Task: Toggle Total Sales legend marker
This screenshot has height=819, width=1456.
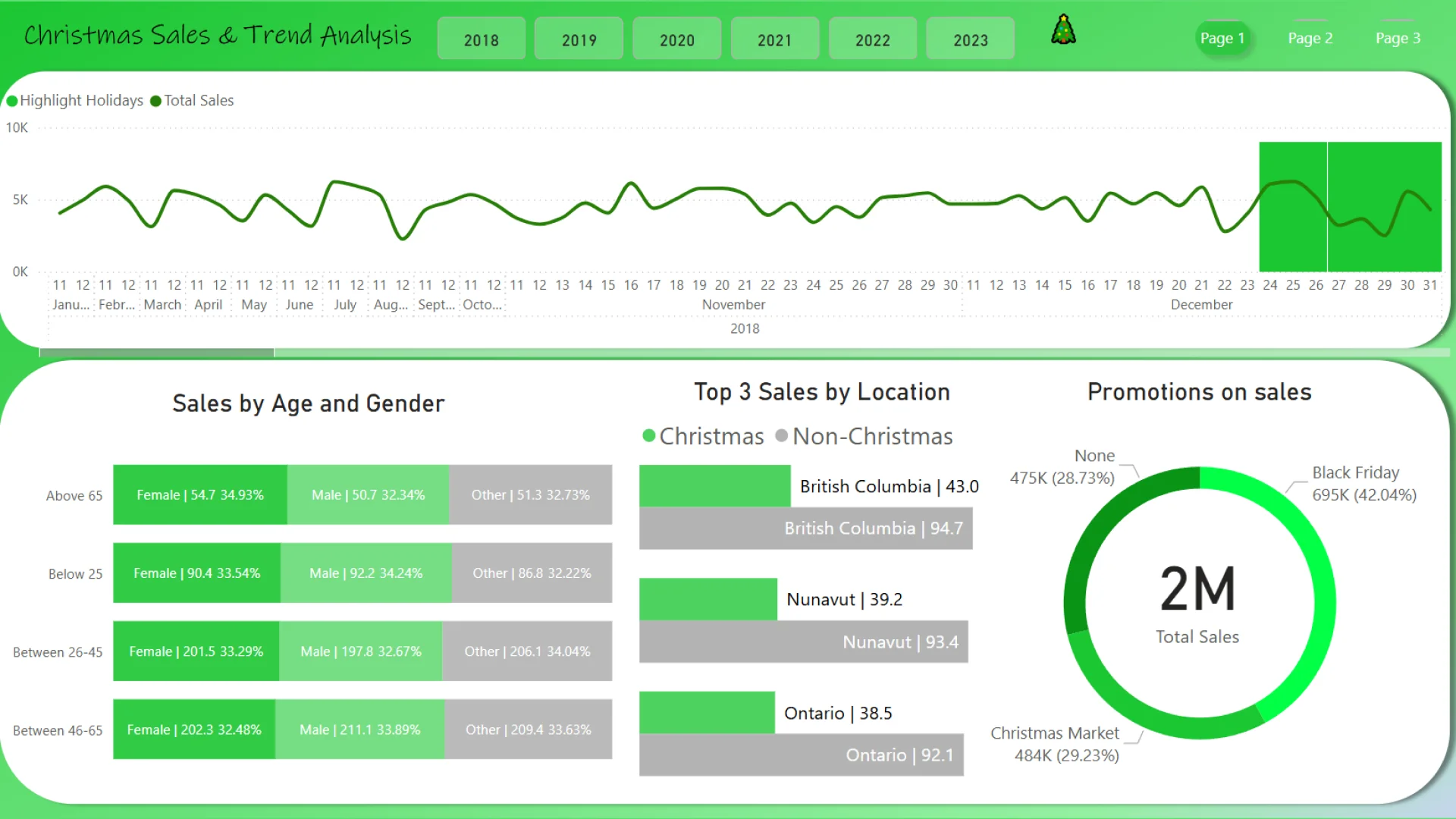Action: [155, 101]
